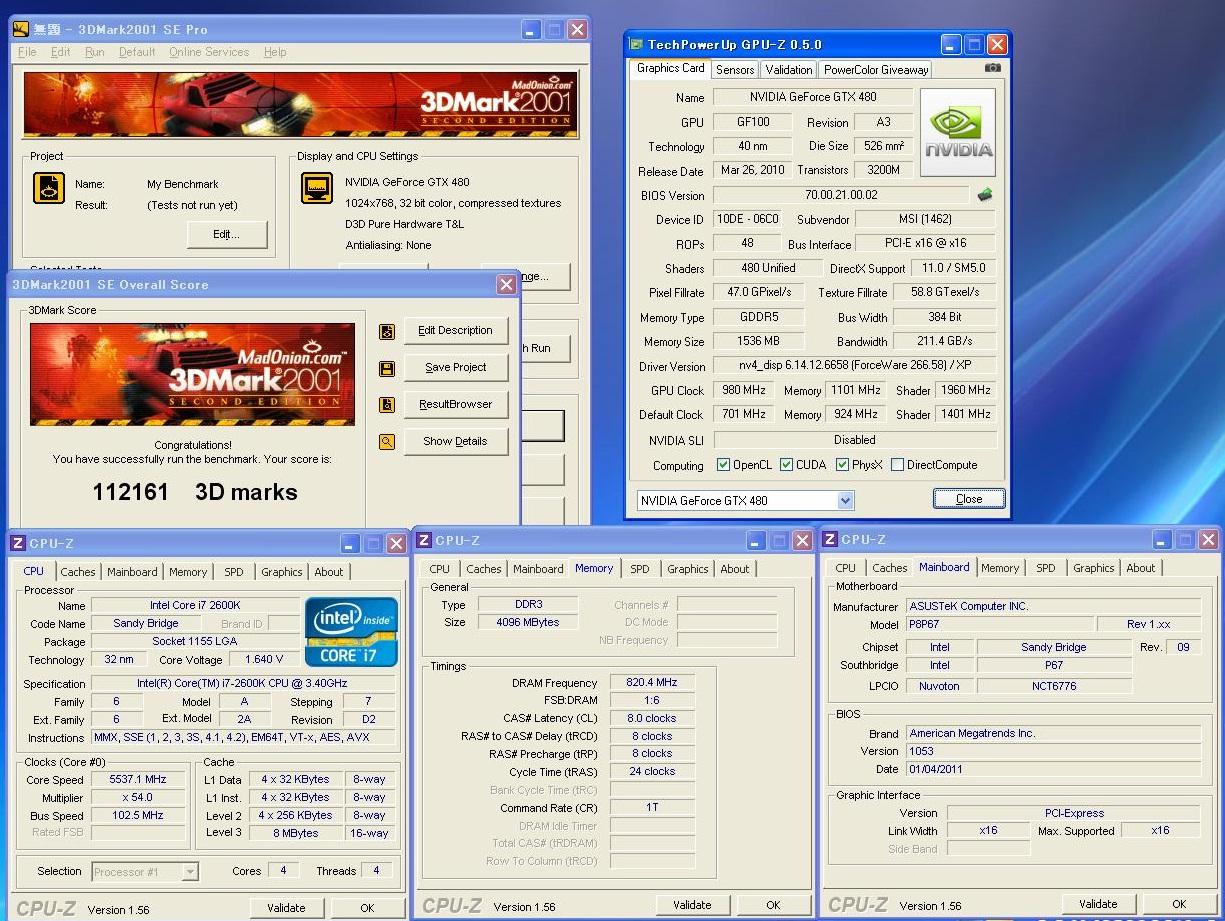
Task: Click the Close button in GPU-Z
Action: pyautogui.click(x=969, y=499)
